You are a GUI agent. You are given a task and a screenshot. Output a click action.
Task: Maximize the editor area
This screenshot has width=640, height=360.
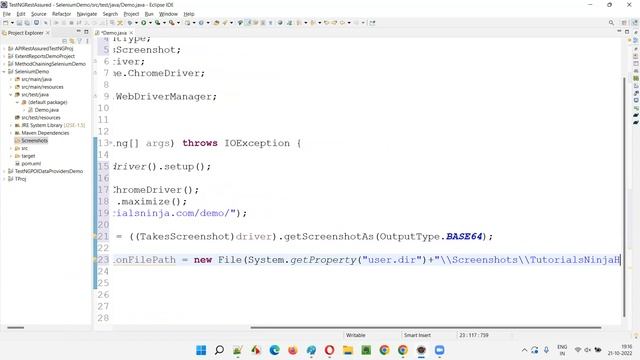click(627, 32)
